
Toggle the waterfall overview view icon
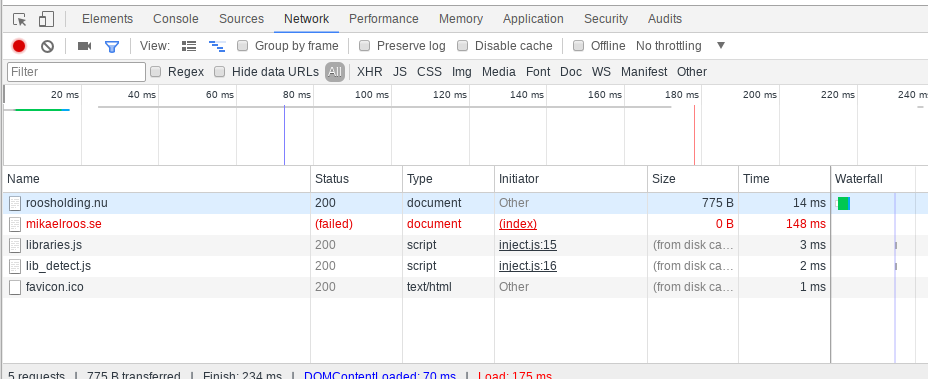tap(217, 46)
